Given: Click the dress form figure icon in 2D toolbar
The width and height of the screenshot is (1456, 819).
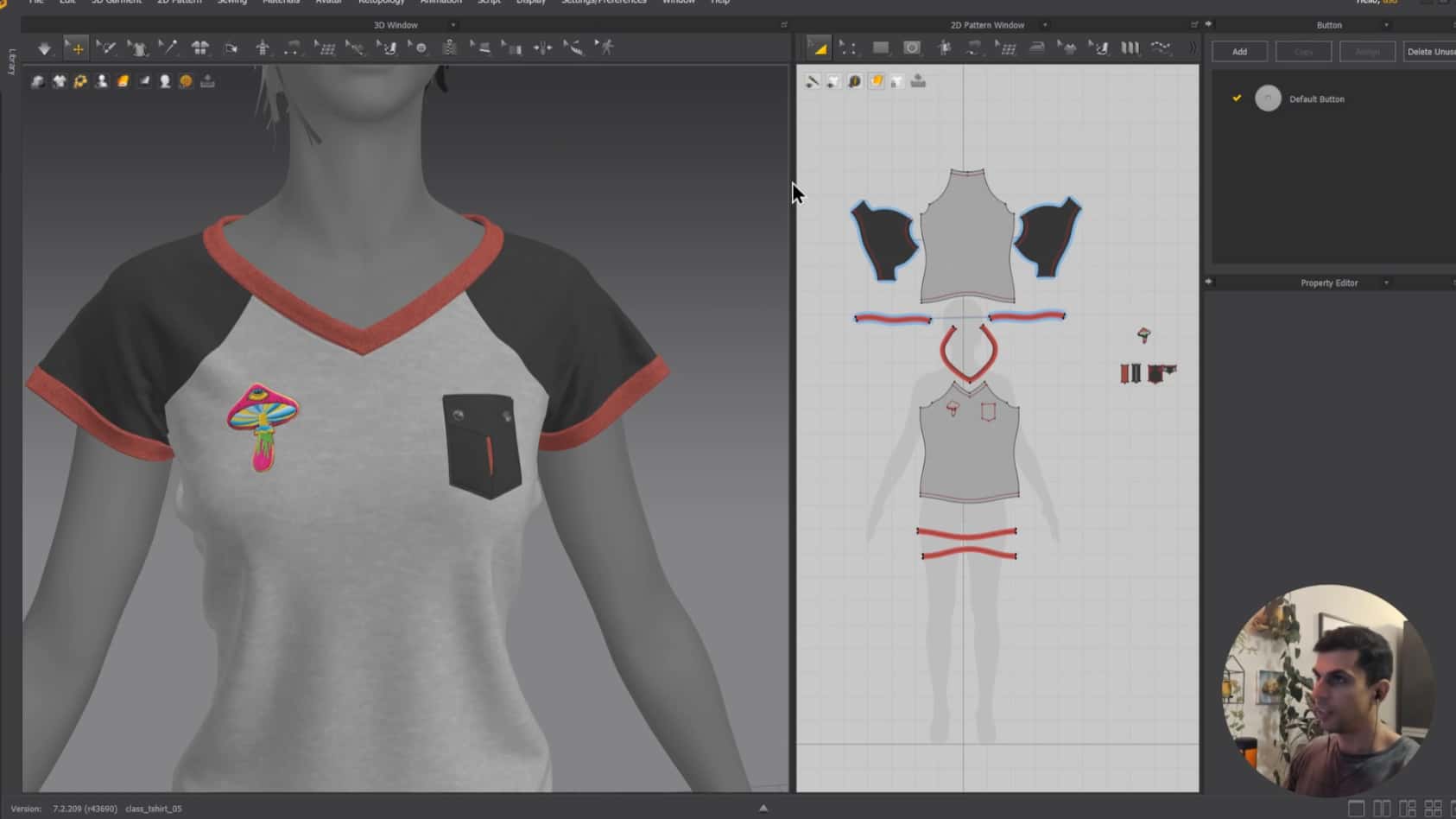Looking at the screenshot, I should coord(944,48).
